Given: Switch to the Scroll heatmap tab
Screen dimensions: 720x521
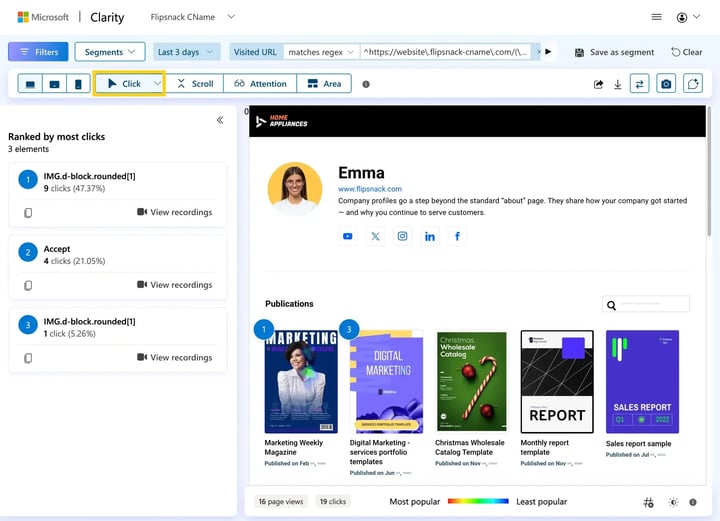Looking at the screenshot, I should (x=196, y=84).
